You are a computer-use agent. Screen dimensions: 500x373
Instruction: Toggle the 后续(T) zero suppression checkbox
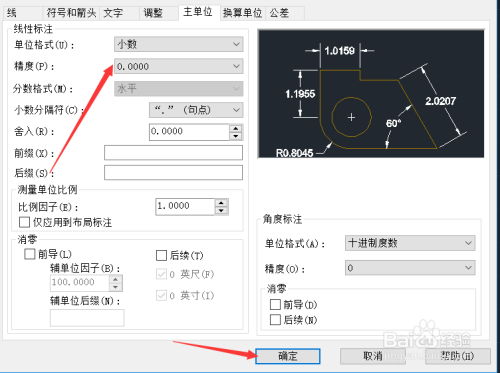point(161,256)
